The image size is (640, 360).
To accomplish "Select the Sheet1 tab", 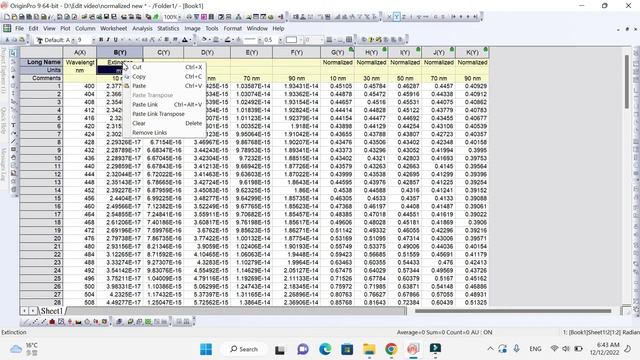I will 51,311.
